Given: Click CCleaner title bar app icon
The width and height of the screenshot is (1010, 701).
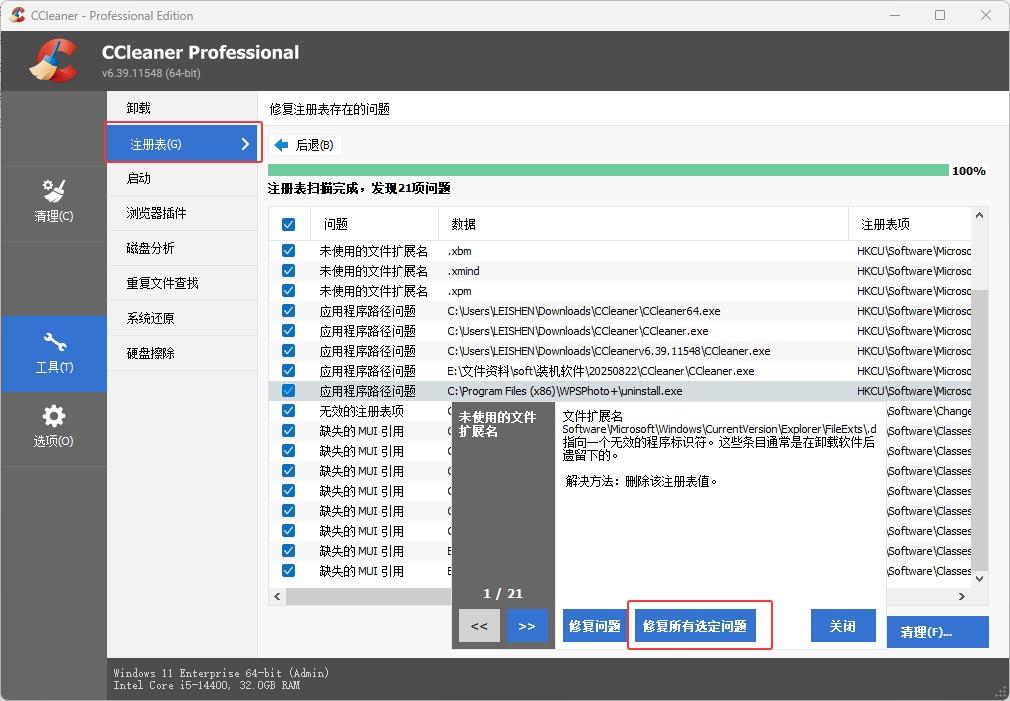Looking at the screenshot, I should click(x=17, y=15).
